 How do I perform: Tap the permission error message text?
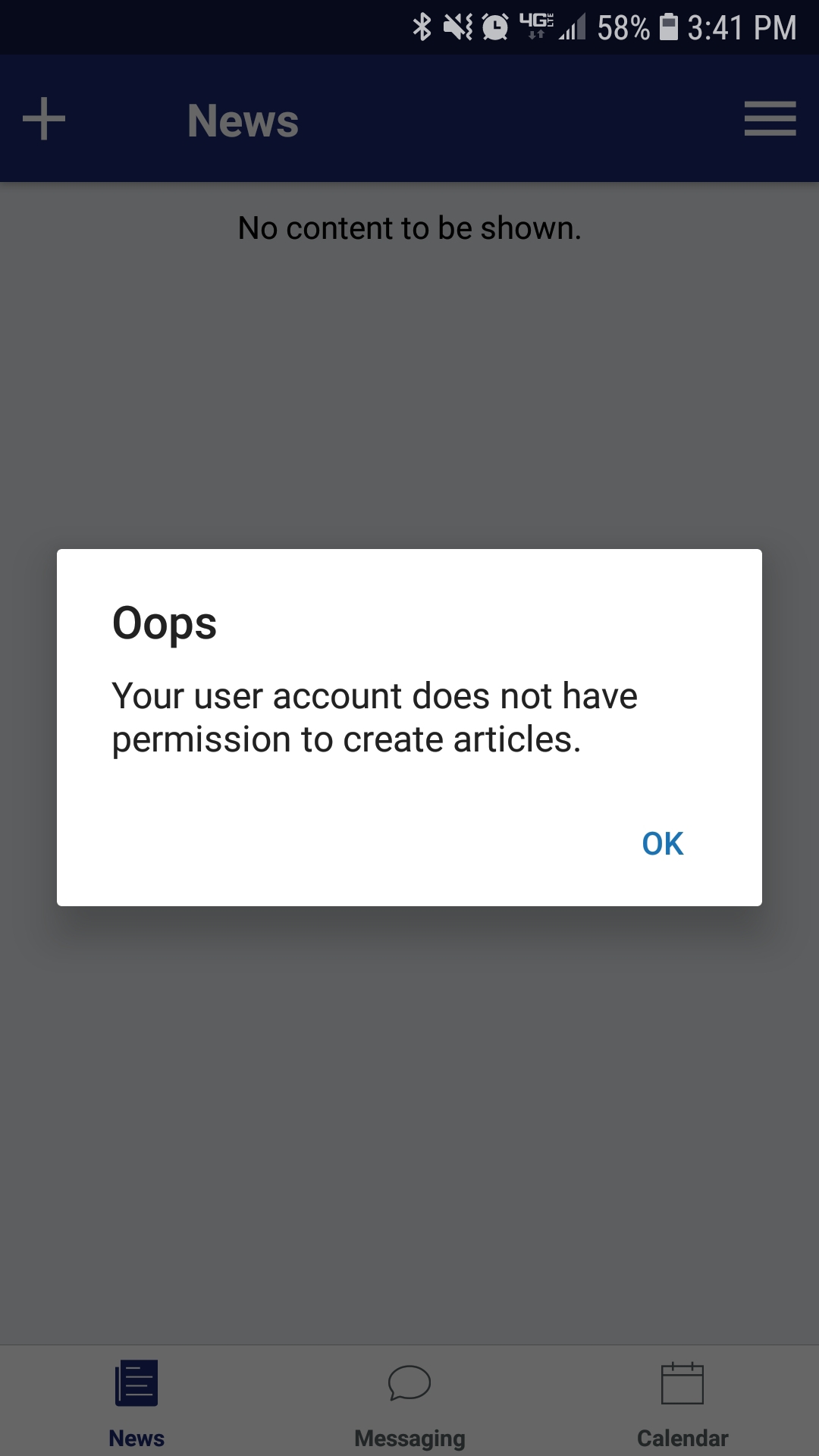[x=375, y=717]
